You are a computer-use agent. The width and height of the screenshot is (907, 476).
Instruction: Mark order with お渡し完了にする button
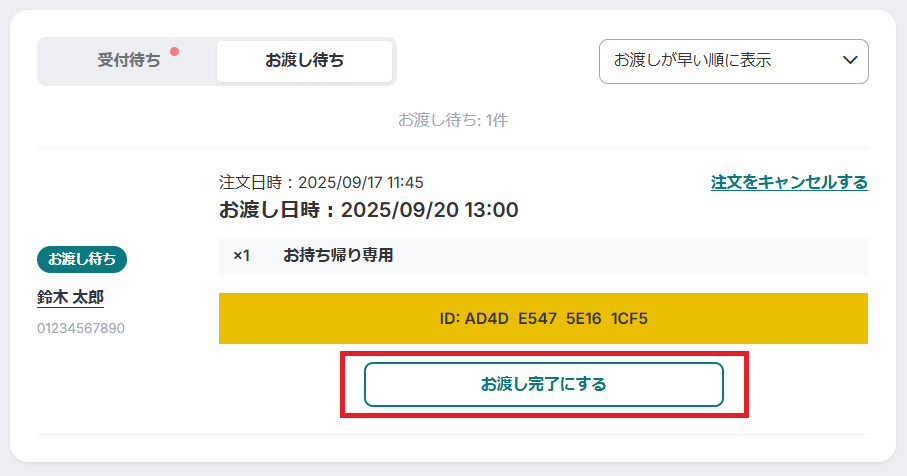coord(544,384)
